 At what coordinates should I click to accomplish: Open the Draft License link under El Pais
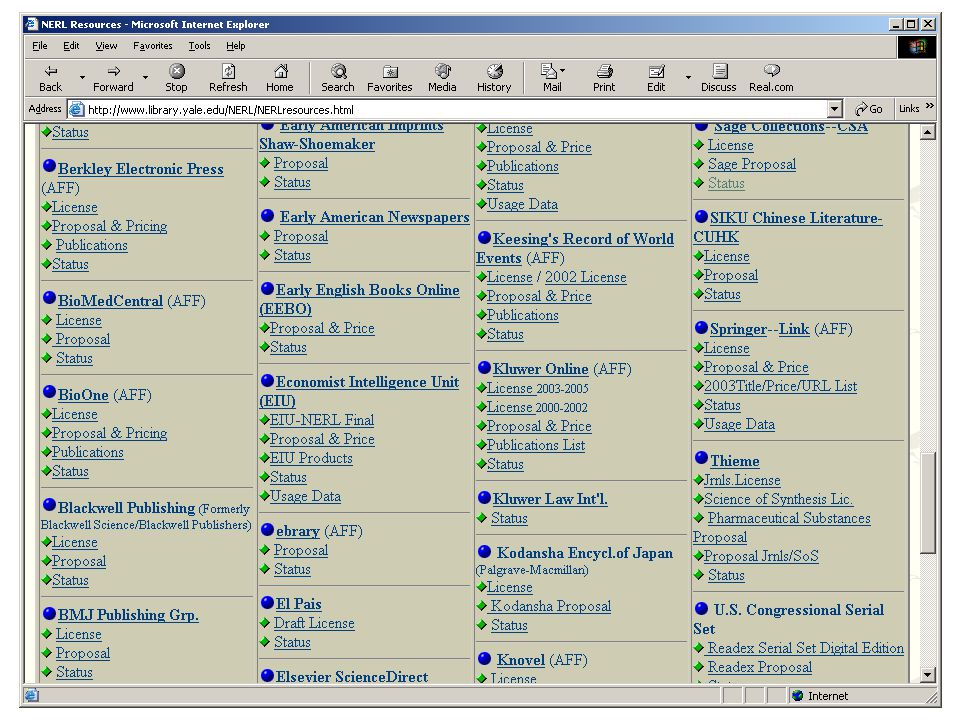coord(314,623)
